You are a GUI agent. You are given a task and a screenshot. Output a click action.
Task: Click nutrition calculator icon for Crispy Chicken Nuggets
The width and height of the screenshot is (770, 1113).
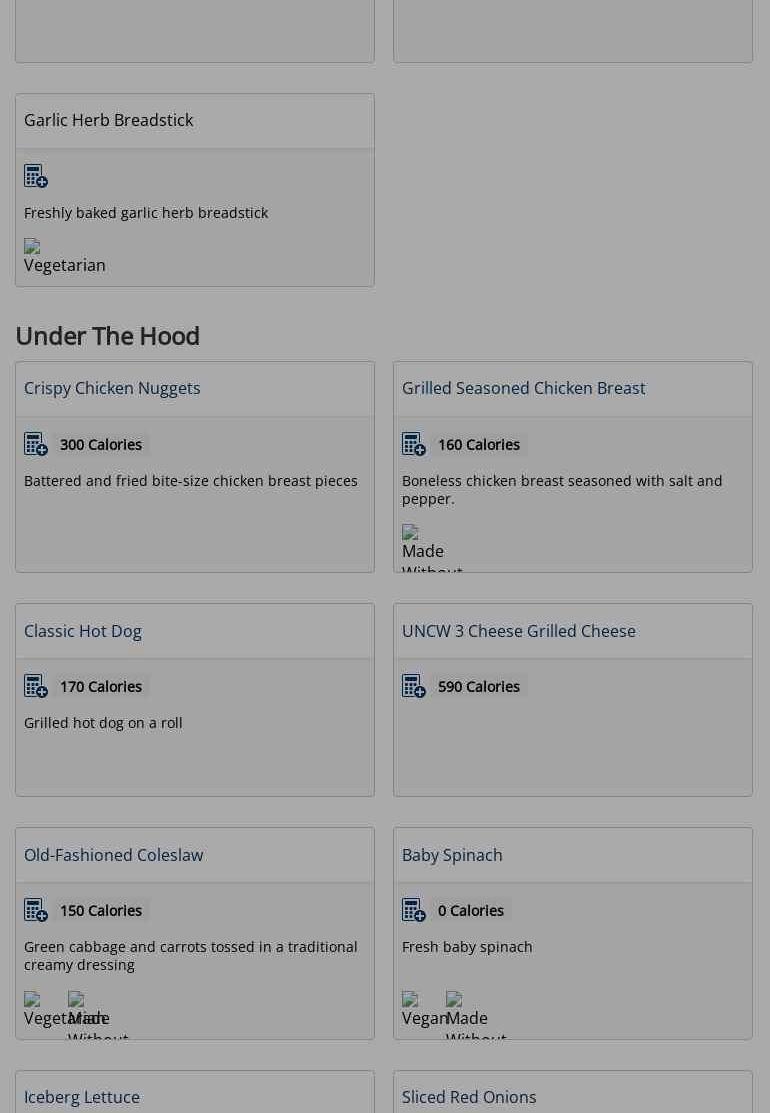(36, 444)
